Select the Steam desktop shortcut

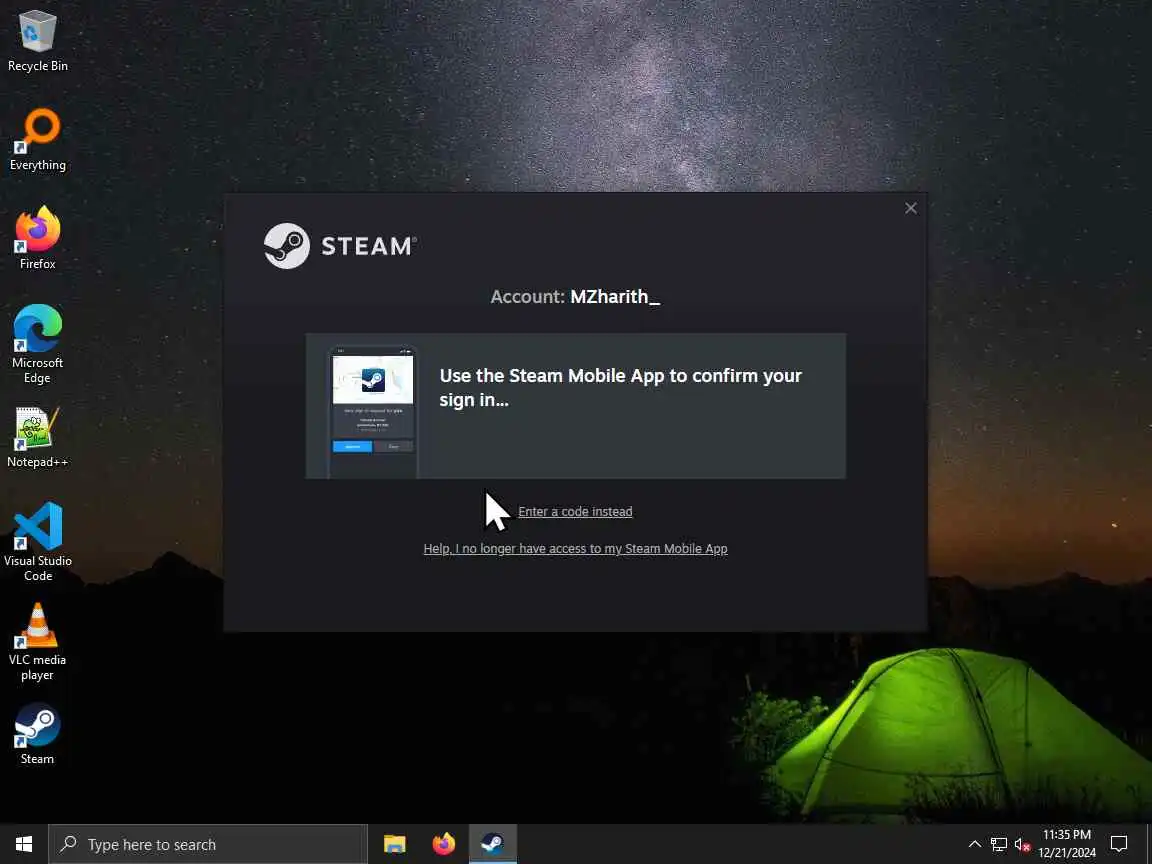tap(37, 734)
